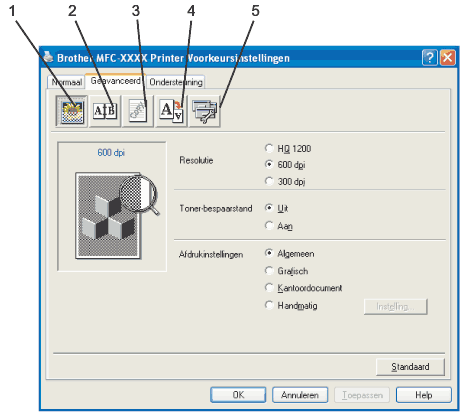Click the Standaard button
Viewport: 472px width, 416px height.
pos(410,367)
